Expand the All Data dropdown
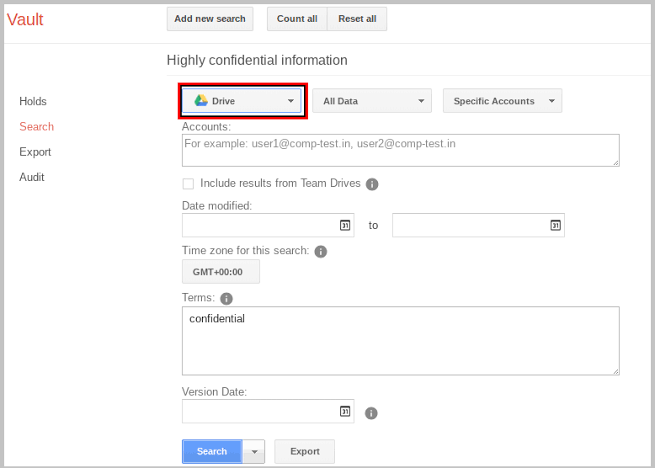The height and width of the screenshot is (468, 655). [x=371, y=101]
